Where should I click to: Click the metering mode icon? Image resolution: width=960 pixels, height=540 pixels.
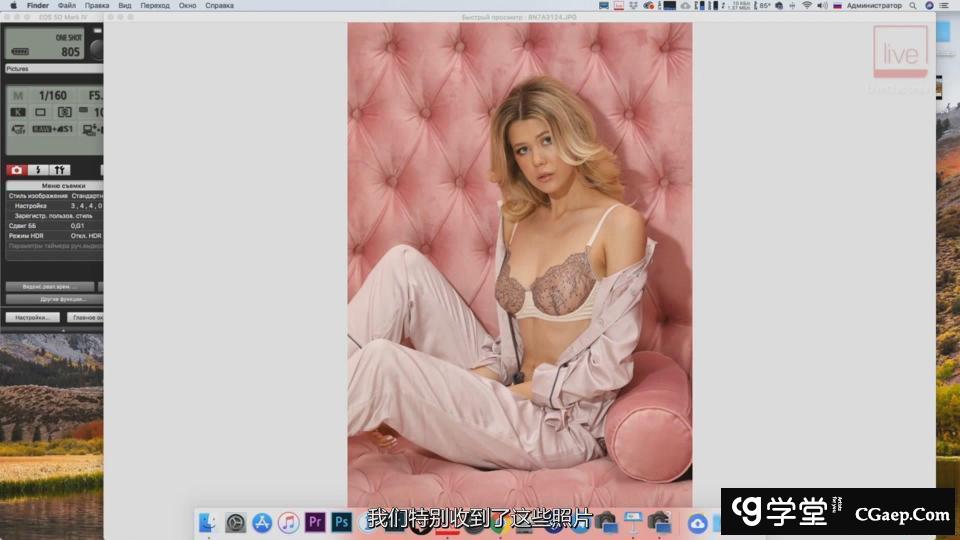pos(64,112)
